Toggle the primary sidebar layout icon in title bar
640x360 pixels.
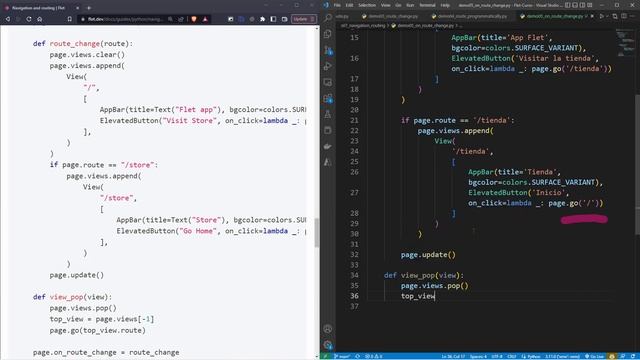[568, 5]
